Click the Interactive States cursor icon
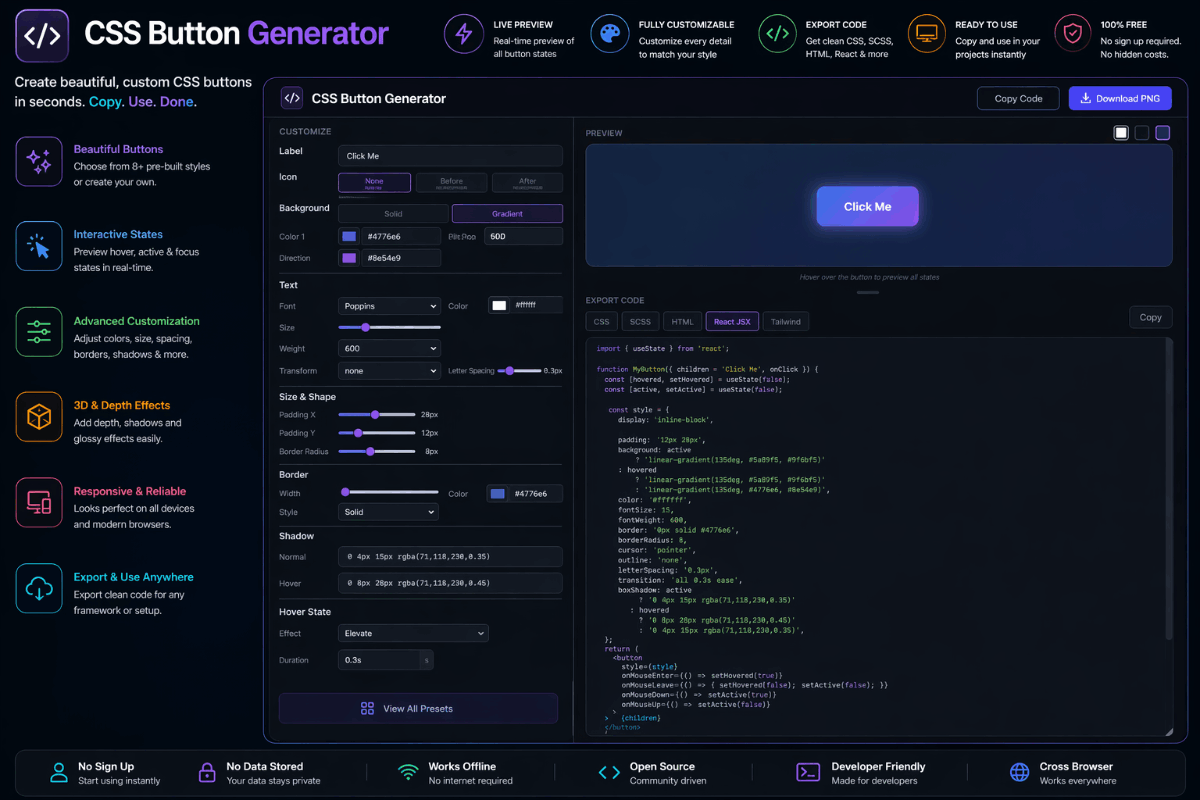Viewport: 1200px width, 800px height. coord(39,246)
